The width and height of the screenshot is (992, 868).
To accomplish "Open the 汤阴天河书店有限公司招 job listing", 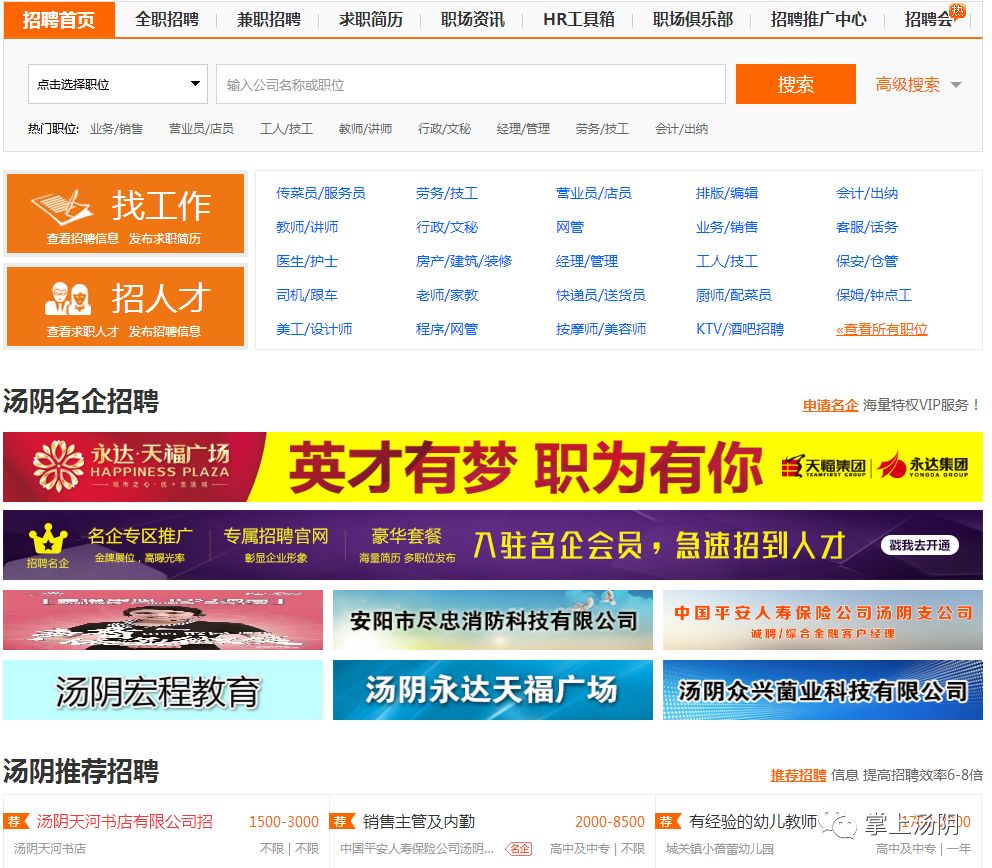I will (125, 821).
